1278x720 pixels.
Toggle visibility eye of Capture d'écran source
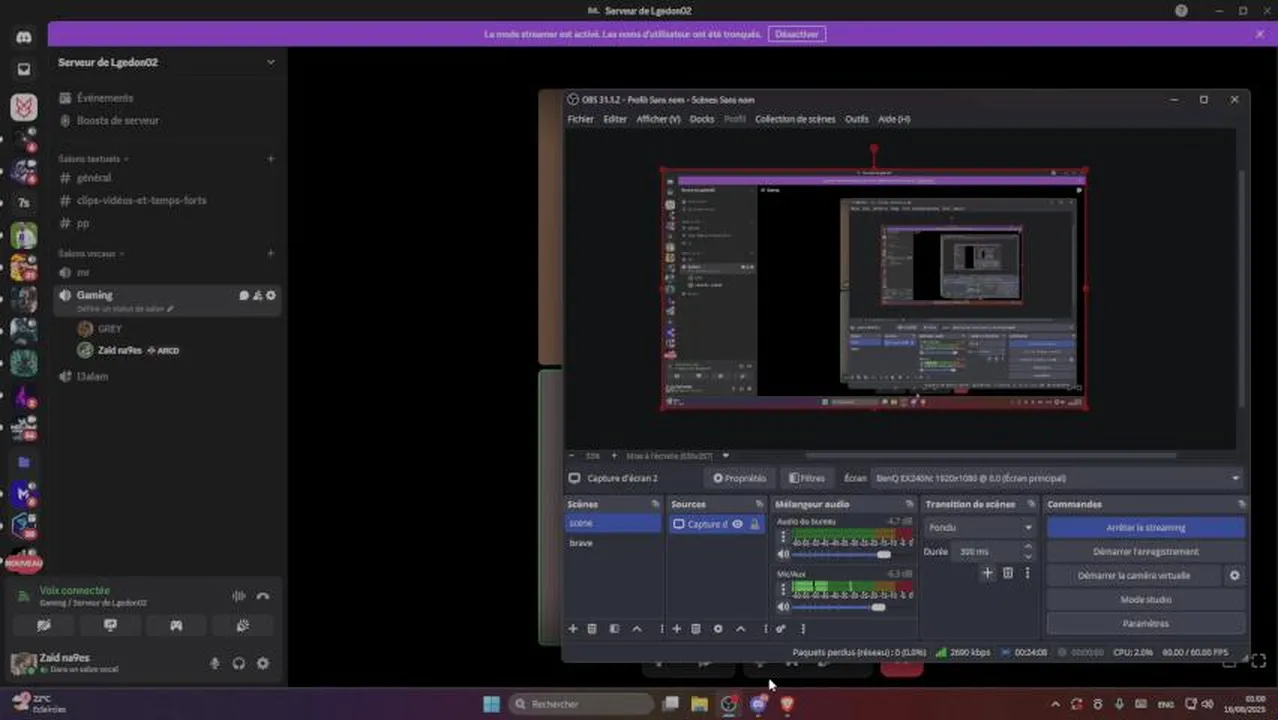[x=738, y=524]
